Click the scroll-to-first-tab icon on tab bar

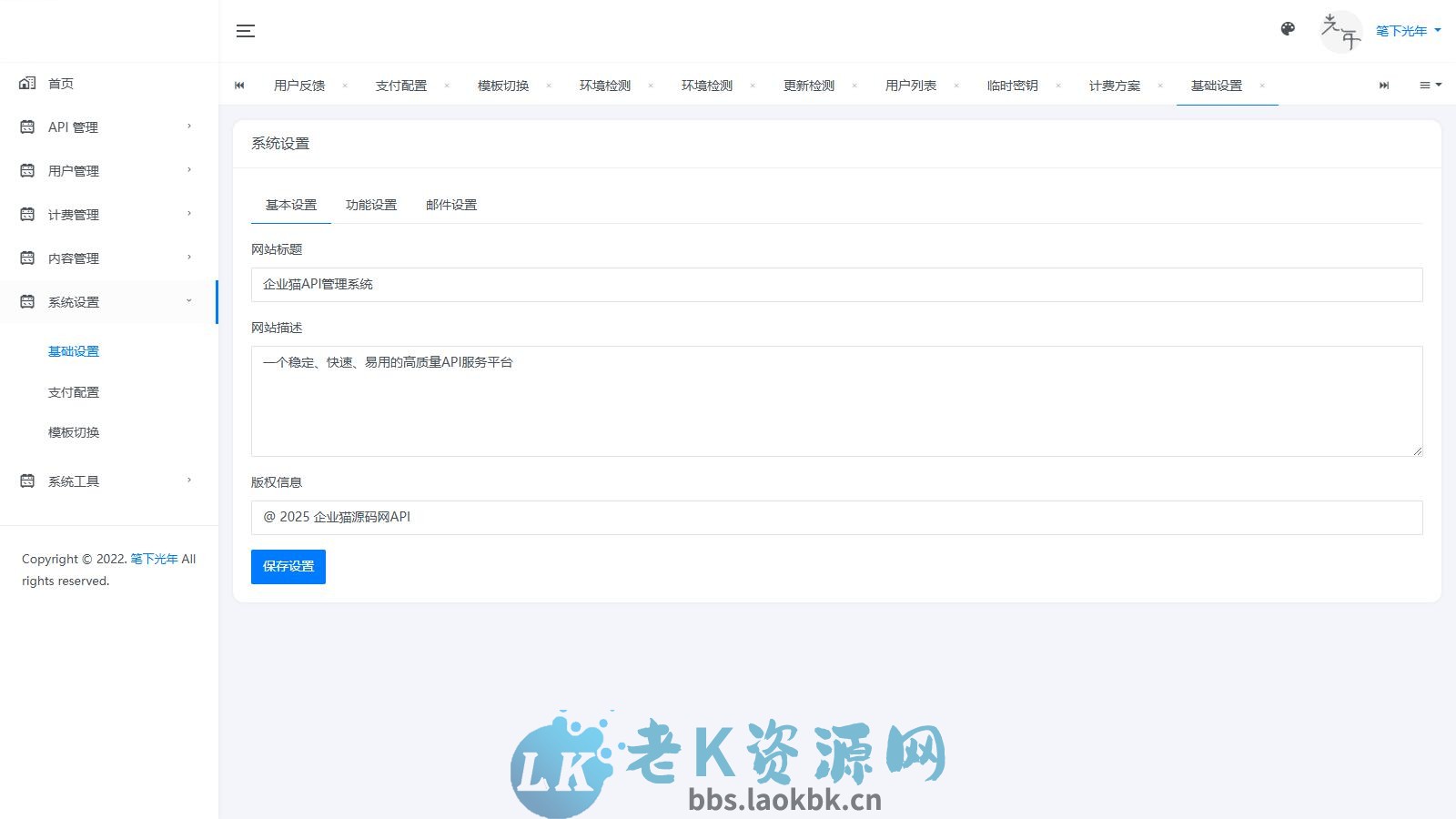[x=239, y=85]
